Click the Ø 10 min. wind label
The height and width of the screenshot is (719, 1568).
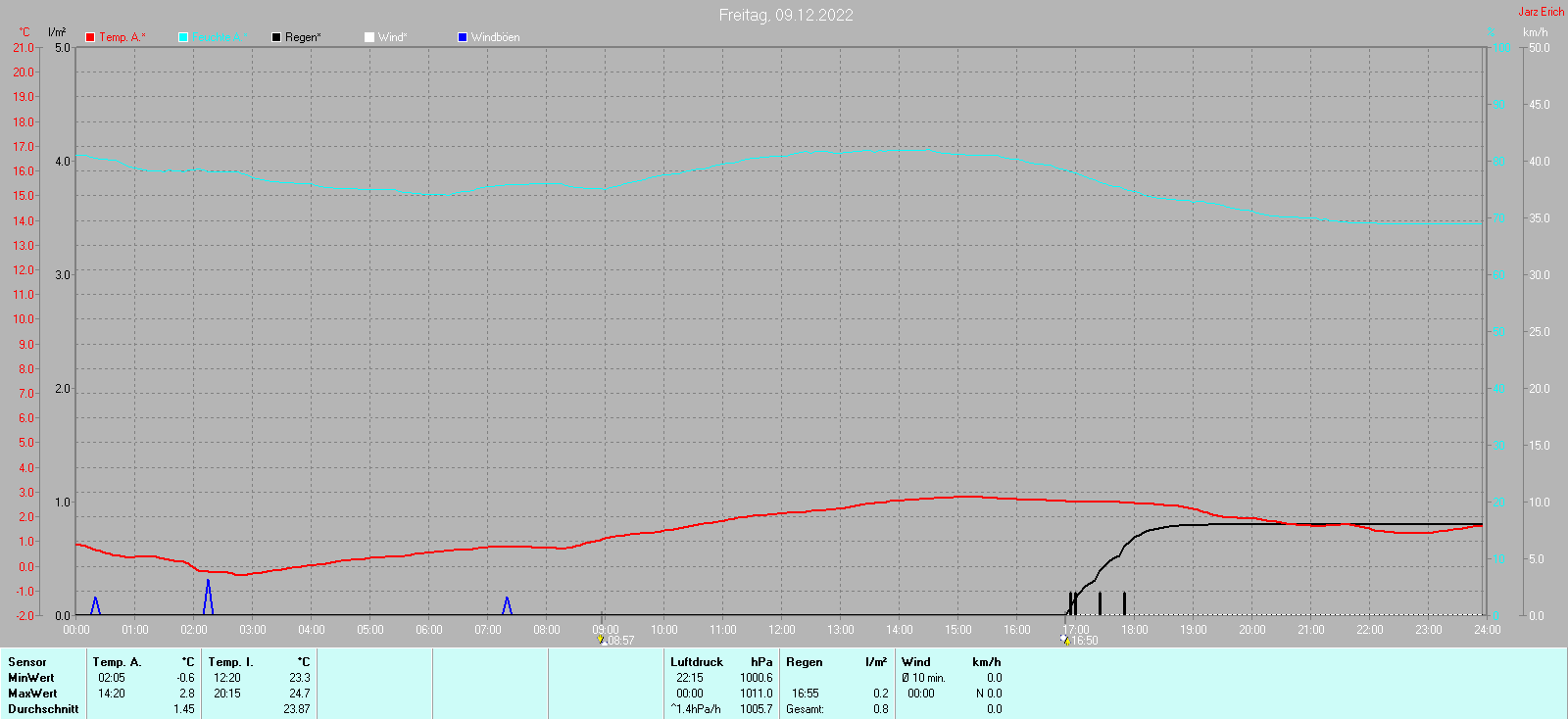pyautogui.click(x=924, y=678)
